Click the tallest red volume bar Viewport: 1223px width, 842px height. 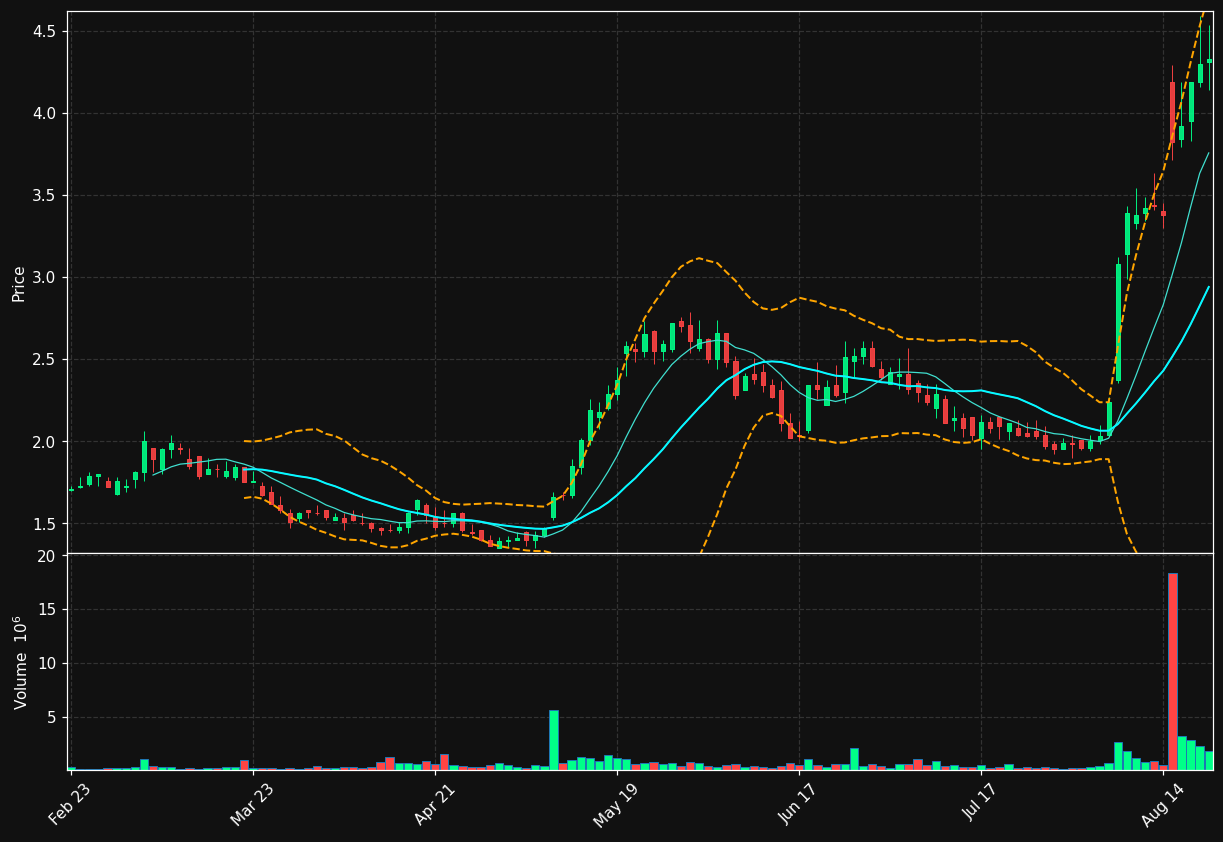click(x=1173, y=671)
